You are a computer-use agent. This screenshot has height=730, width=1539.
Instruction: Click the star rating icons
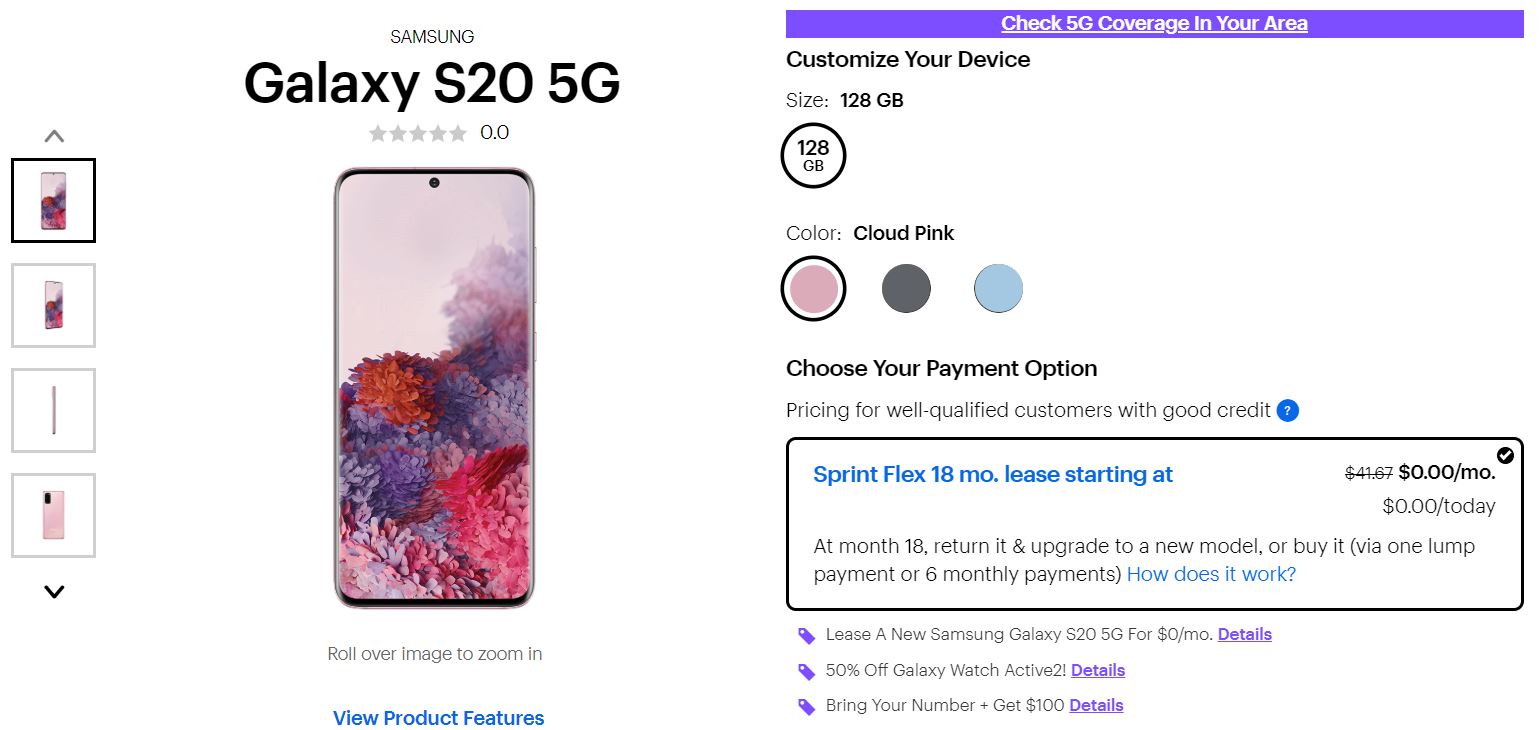pyautogui.click(x=417, y=133)
